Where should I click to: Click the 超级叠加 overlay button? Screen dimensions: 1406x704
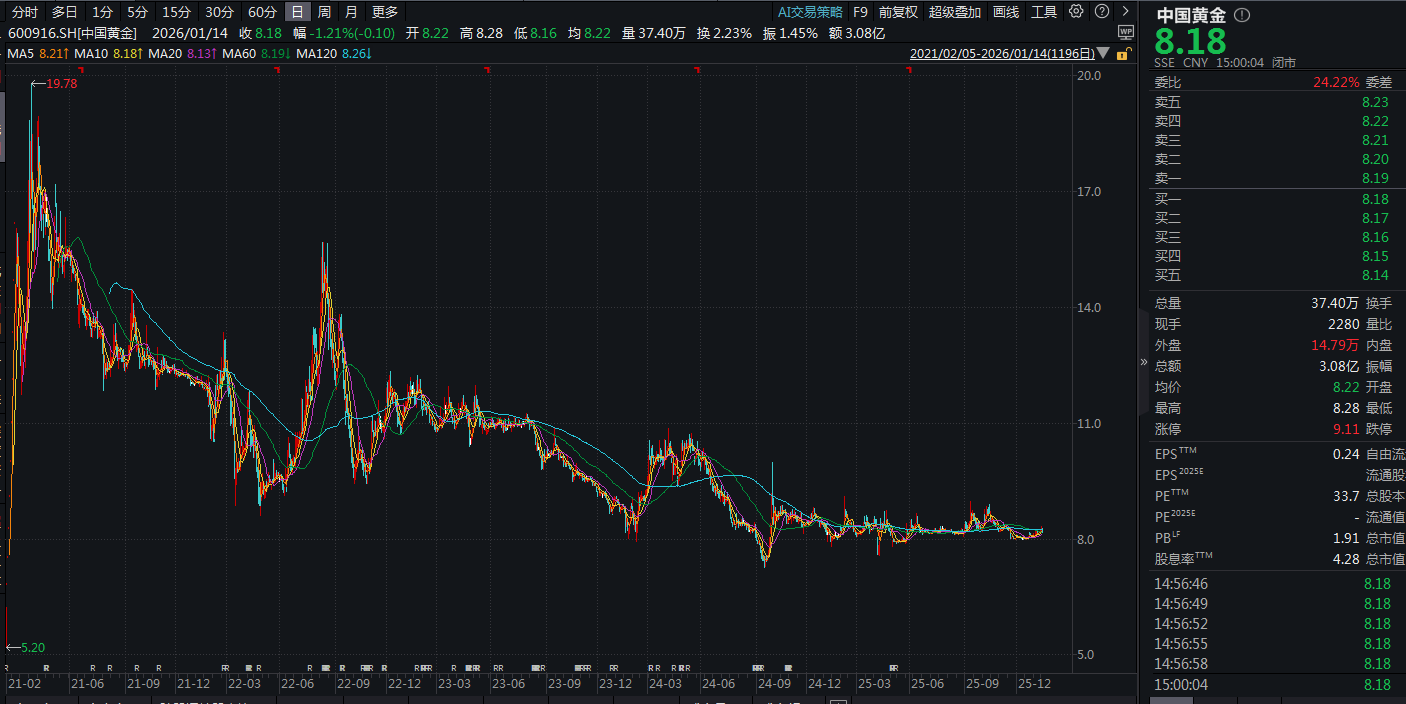pyautogui.click(x=954, y=12)
